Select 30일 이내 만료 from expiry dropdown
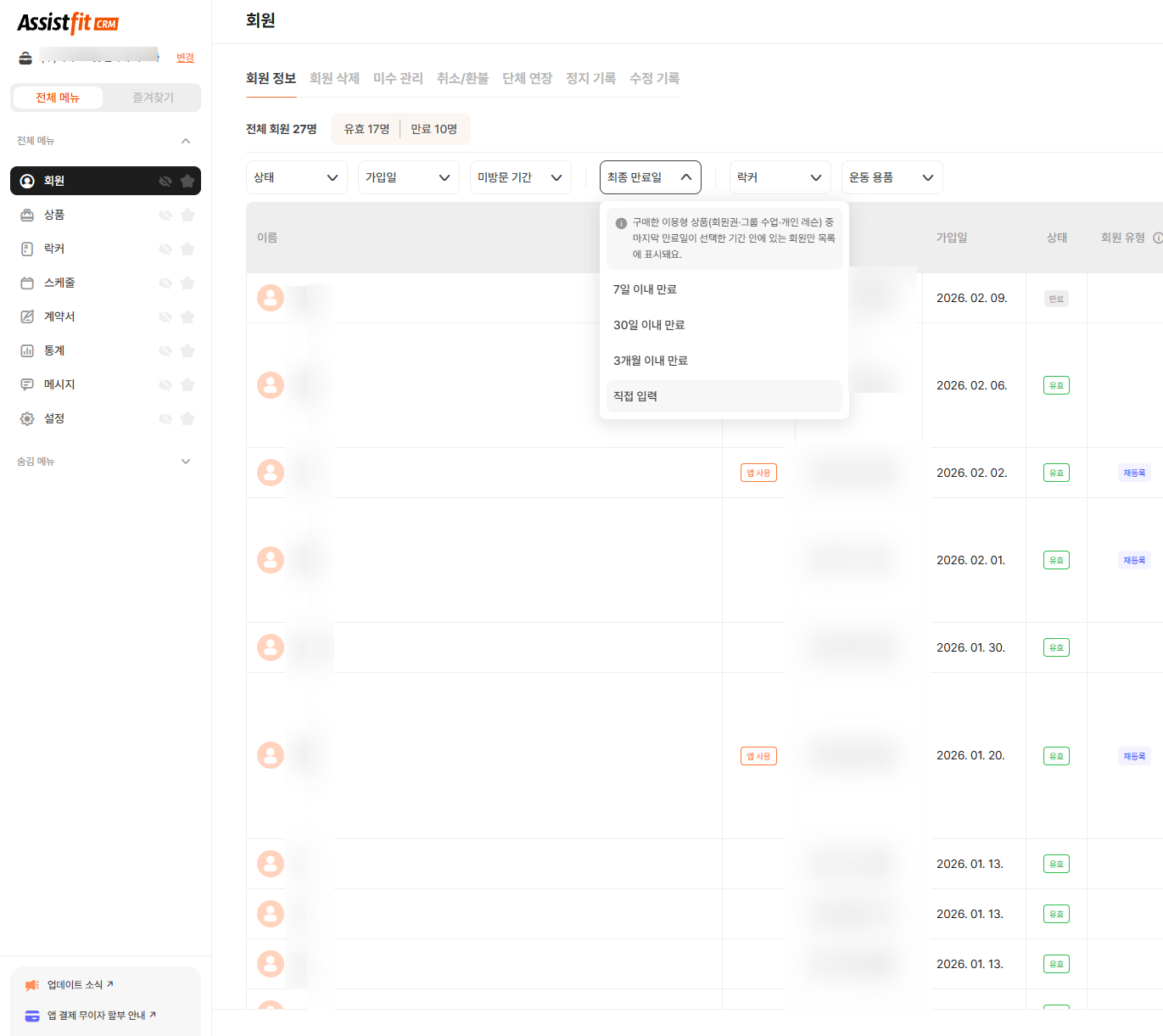1163x1036 pixels. [x=648, y=324]
